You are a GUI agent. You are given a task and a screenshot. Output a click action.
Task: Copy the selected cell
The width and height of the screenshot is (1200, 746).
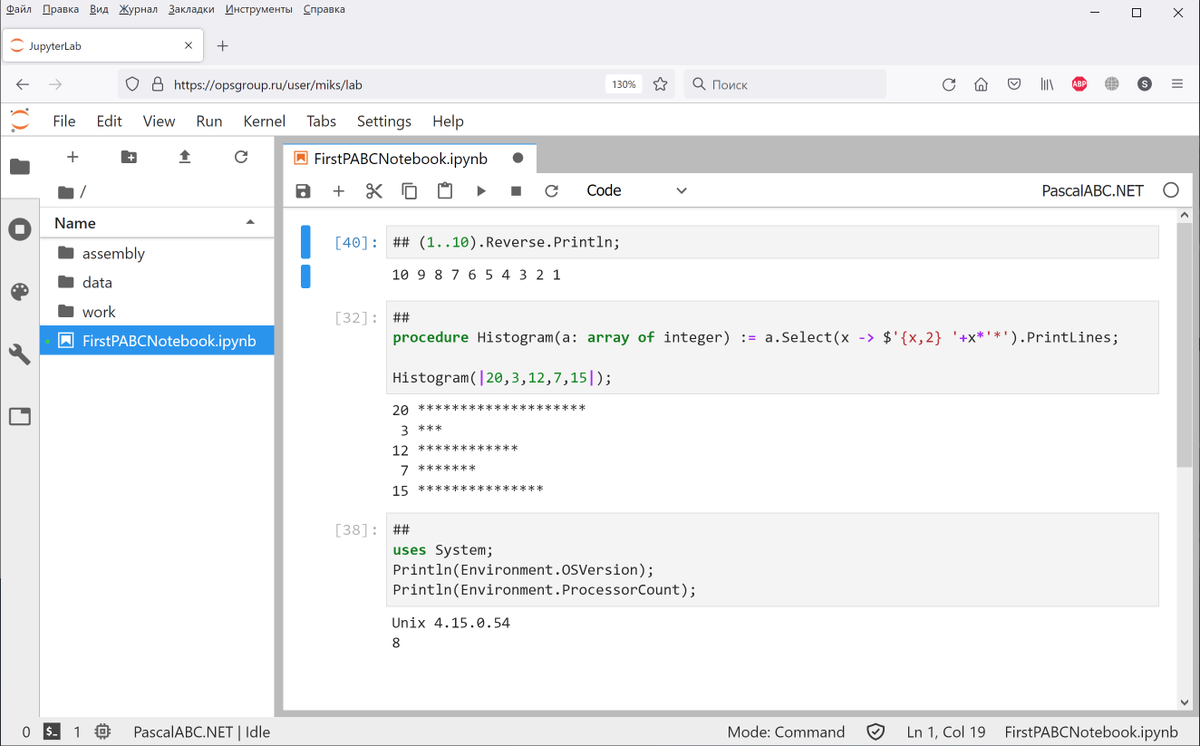click(x=410, y=191)
